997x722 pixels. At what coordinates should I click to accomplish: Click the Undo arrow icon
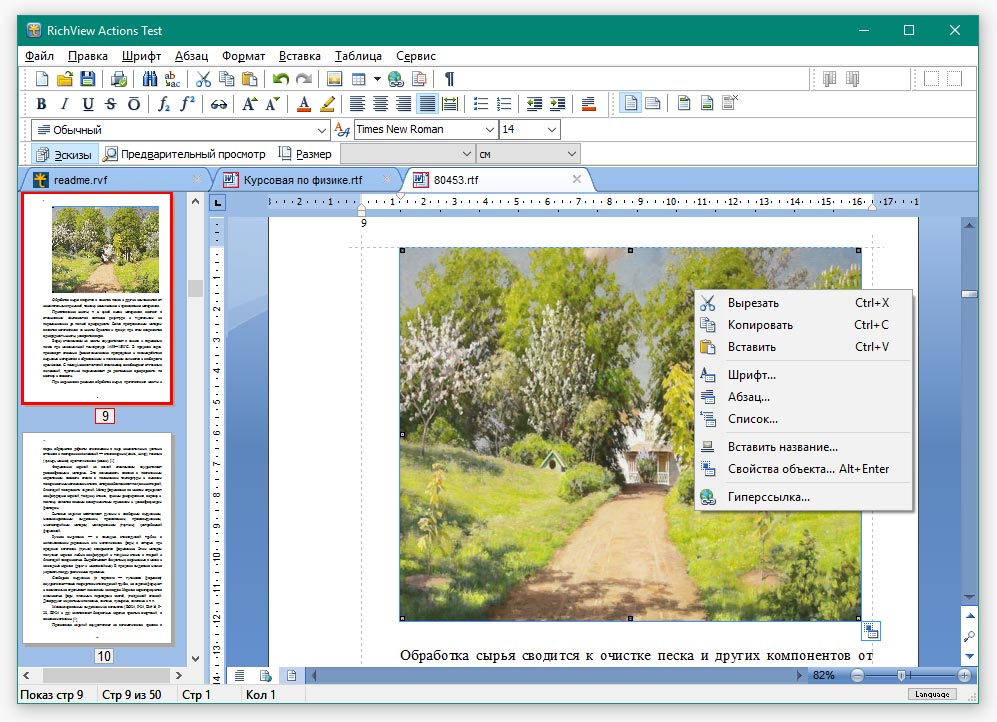pyautogui.click(x=280, y=79)
